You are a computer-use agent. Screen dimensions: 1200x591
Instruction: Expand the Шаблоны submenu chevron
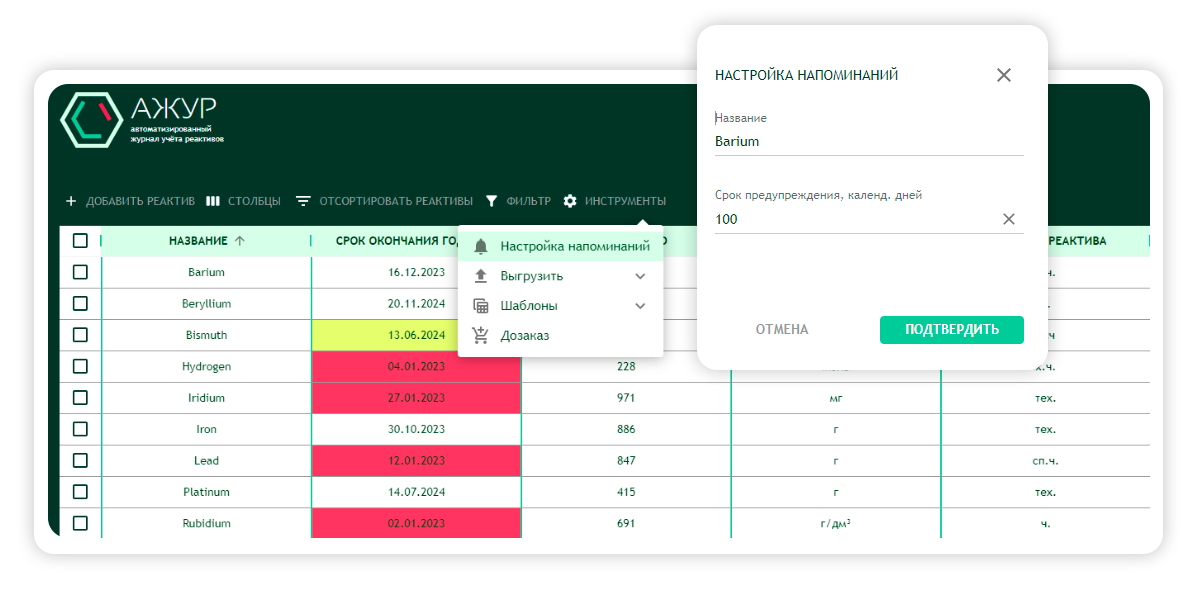640,306
